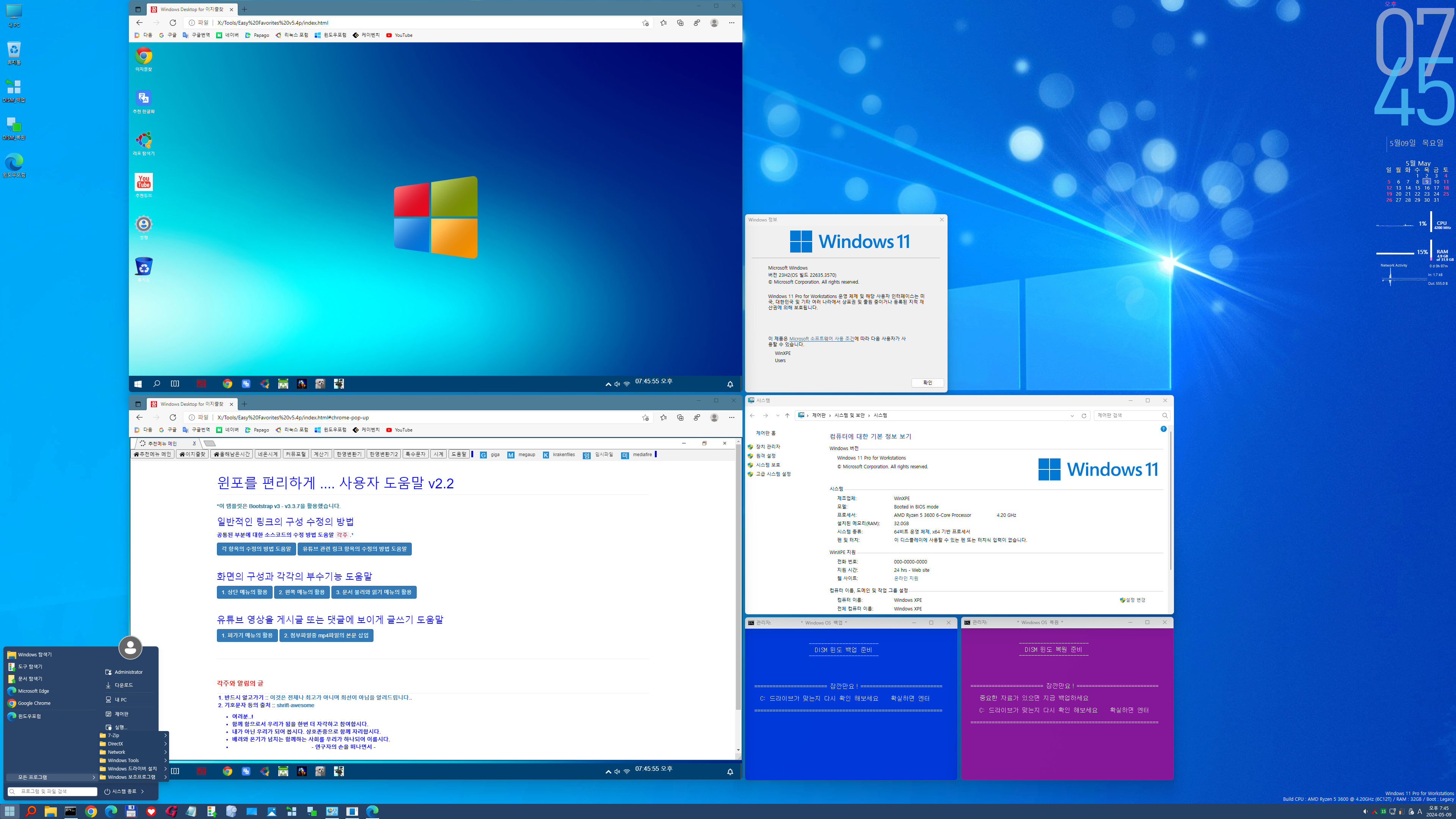Open the 추천 한글화 translate icon in the top Edge page
Screen dimensions: 1456x819
click(144, 101)
